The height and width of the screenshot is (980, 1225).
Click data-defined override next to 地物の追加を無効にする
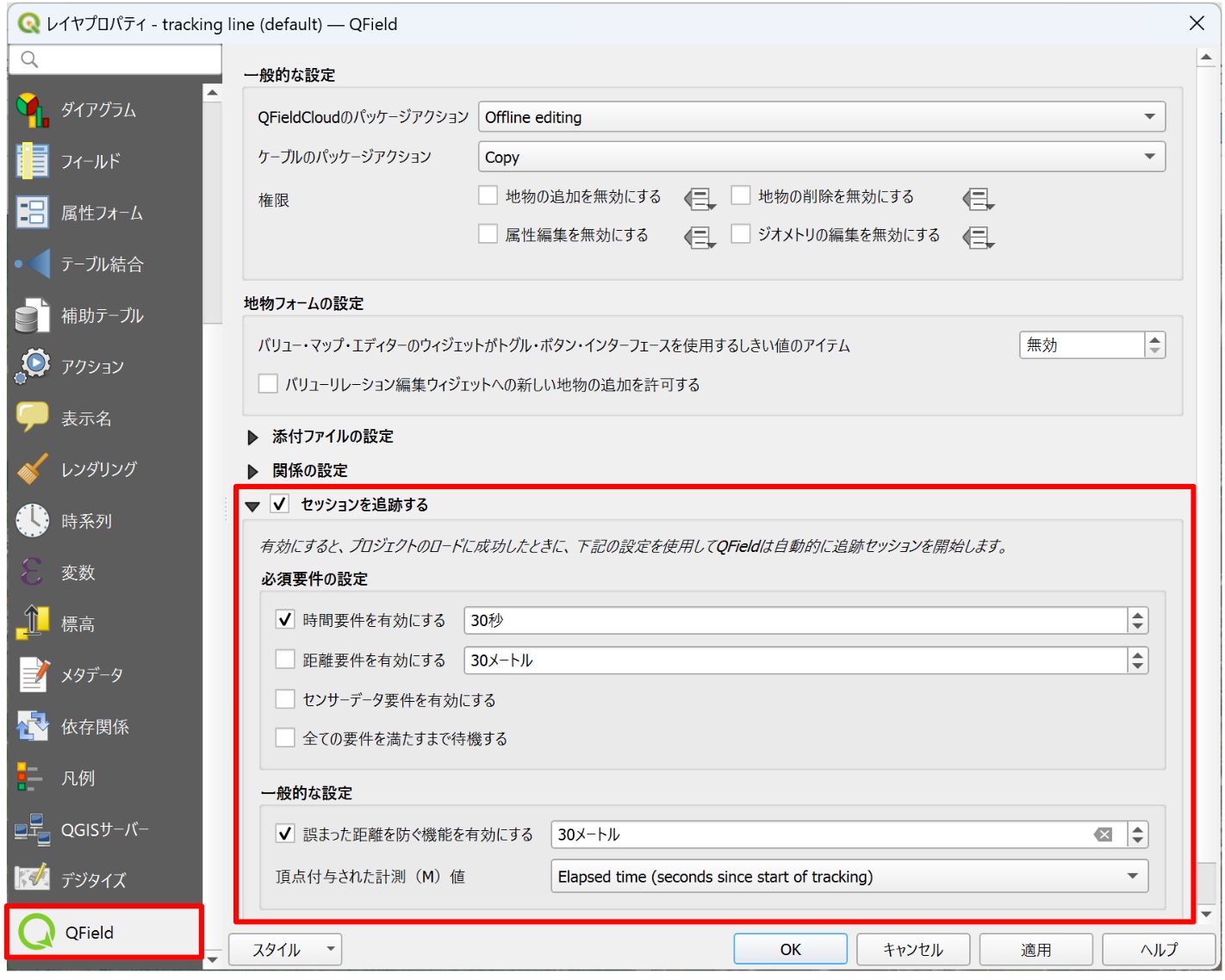[x=700, y=200]
